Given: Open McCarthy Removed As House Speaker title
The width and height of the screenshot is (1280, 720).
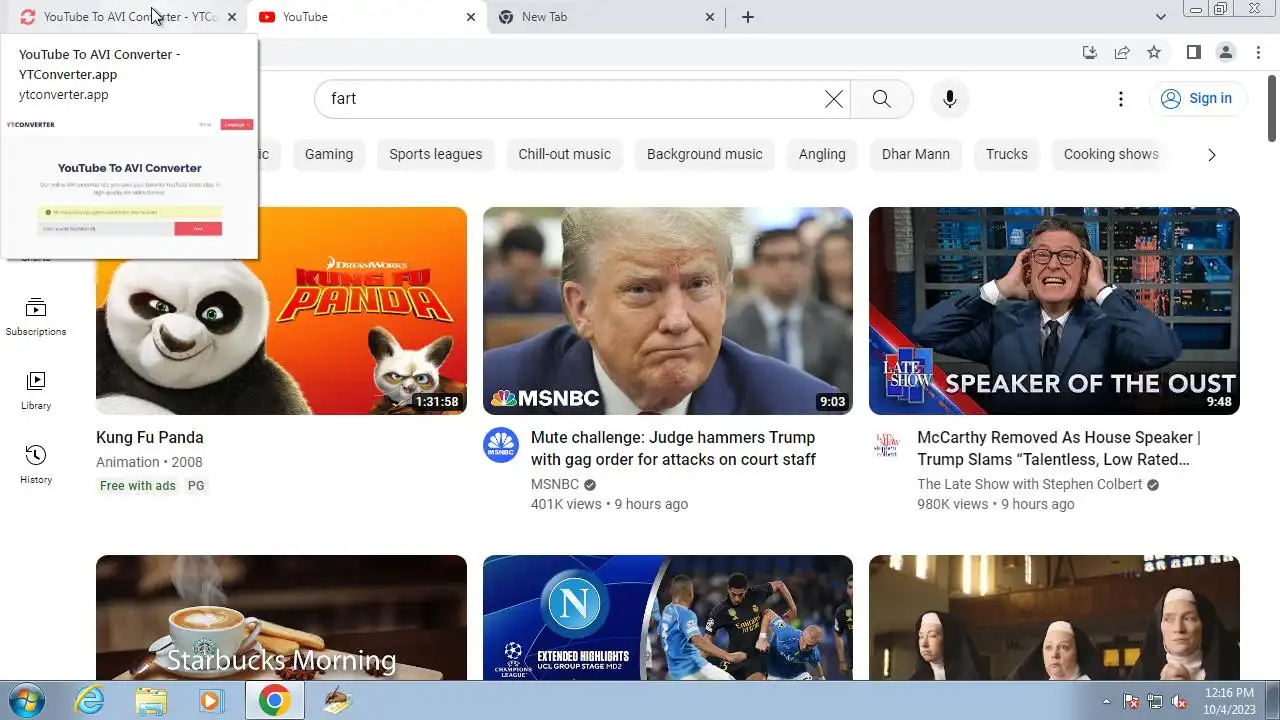Looking at the screenshot, I should (1059, 448).
